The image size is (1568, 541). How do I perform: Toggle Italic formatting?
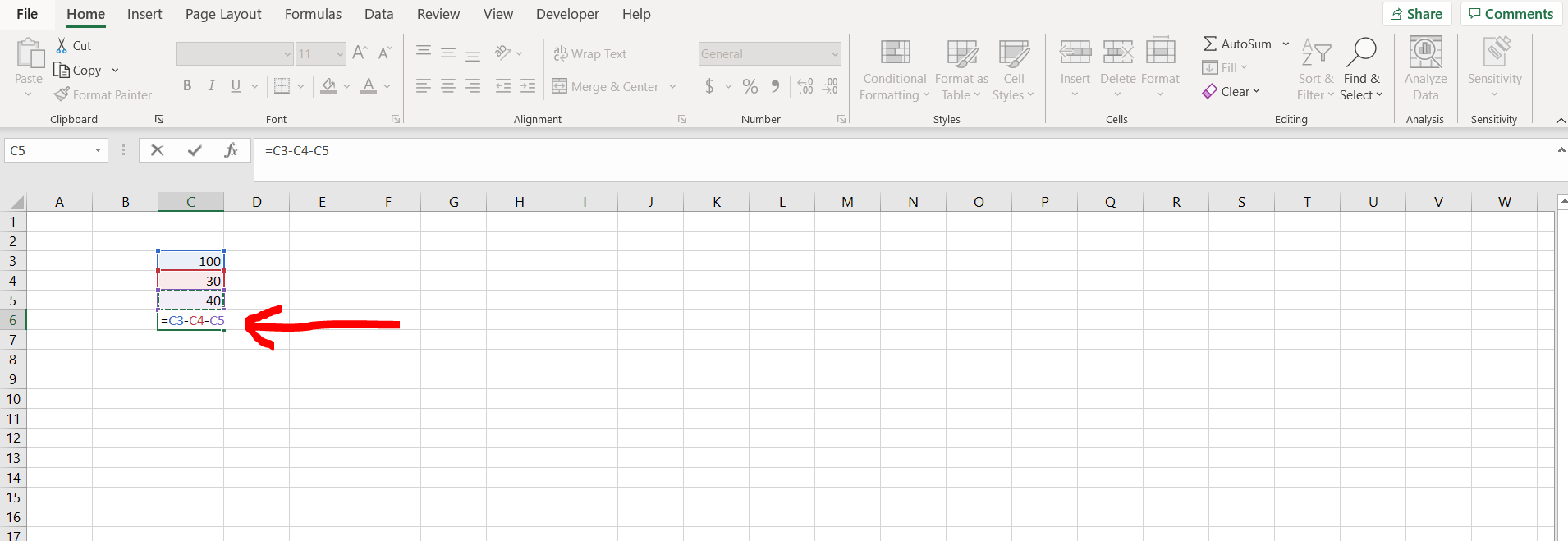click(212, 86)
